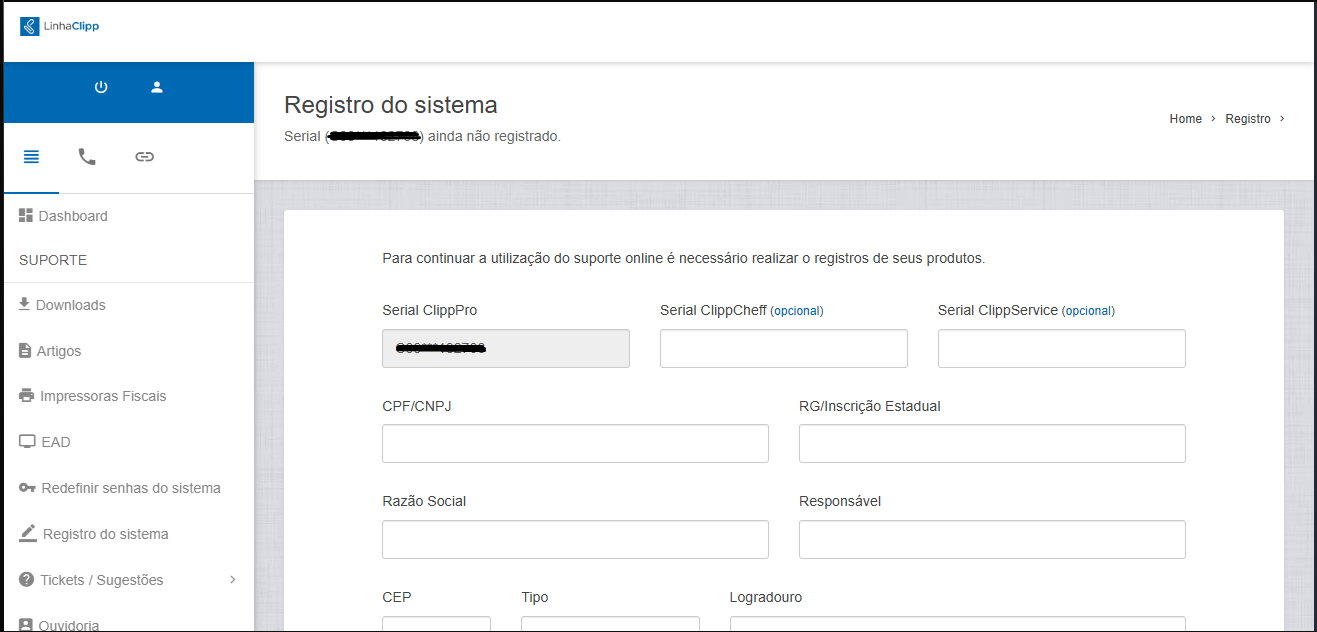Open Impressoras Fiscais page
Viewport: 1317px width, 632px height.
102,396
